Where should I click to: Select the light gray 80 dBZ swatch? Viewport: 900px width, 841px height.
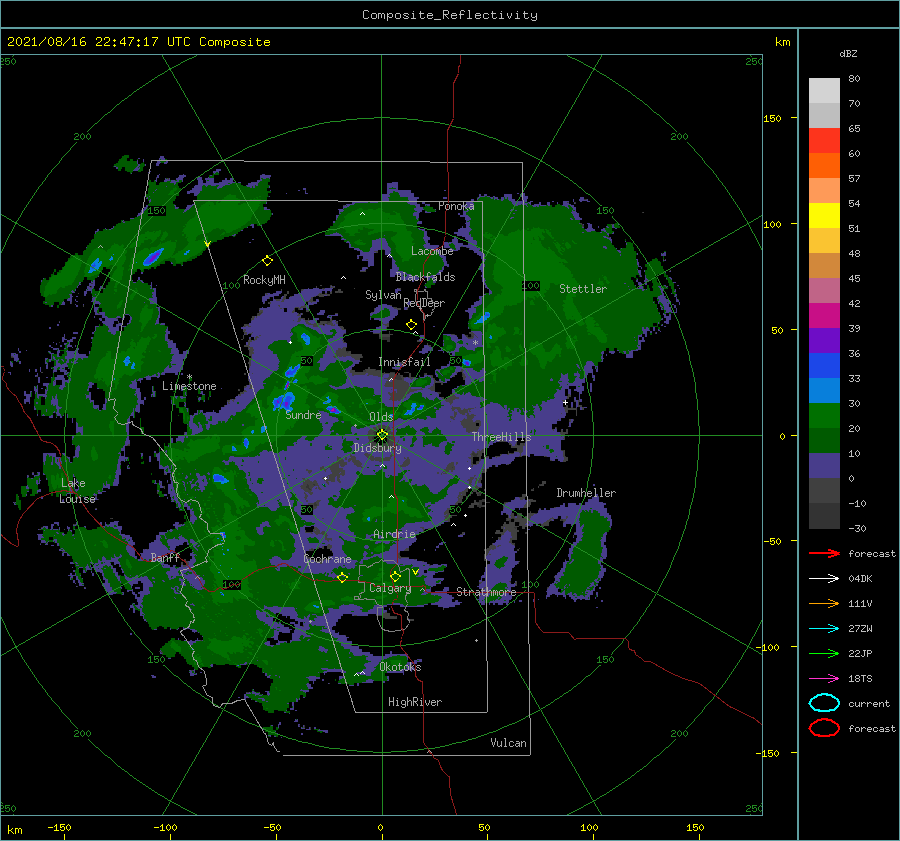pos(824,90)
